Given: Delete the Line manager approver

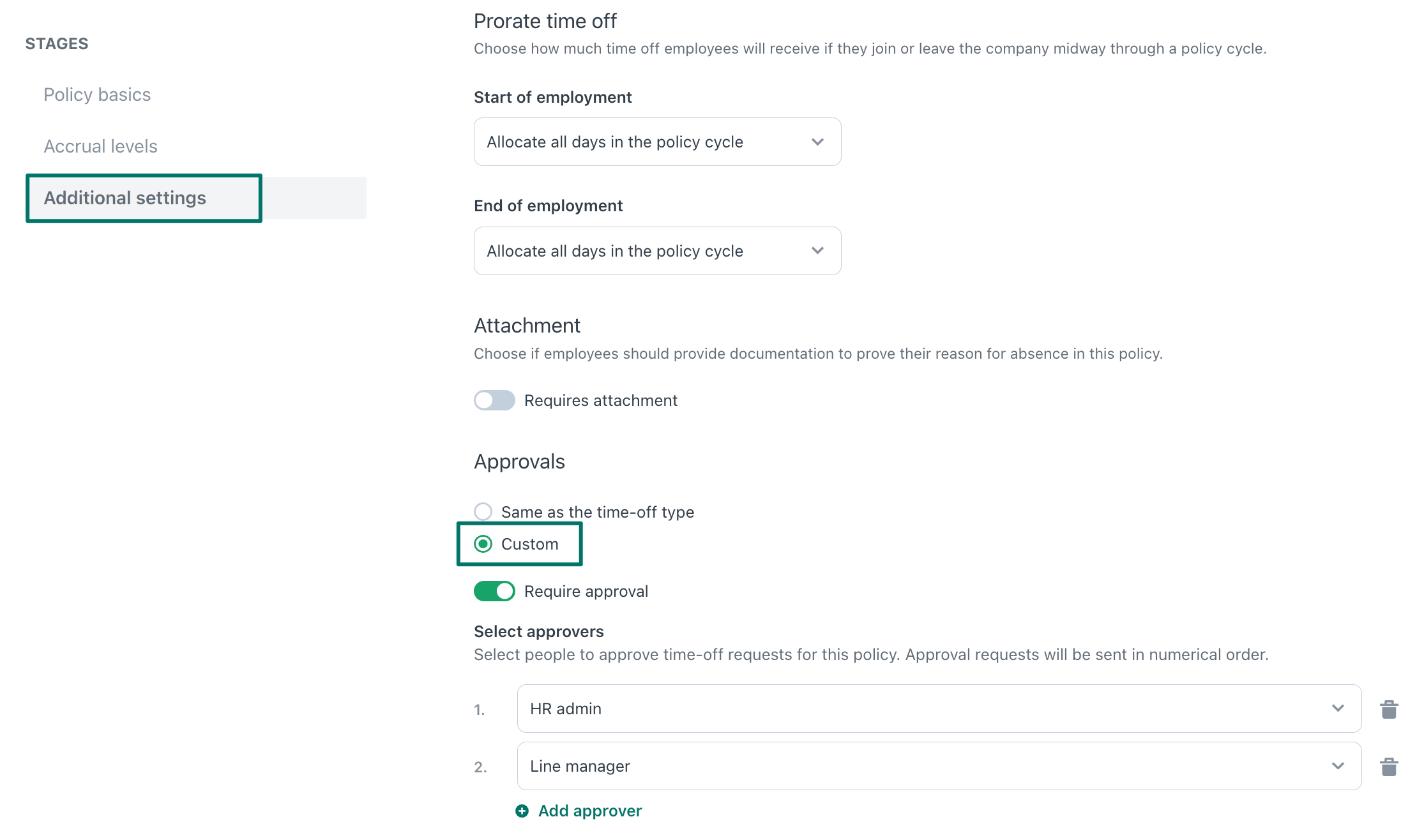Looking at the screenshot, I should pos(1389,767).
